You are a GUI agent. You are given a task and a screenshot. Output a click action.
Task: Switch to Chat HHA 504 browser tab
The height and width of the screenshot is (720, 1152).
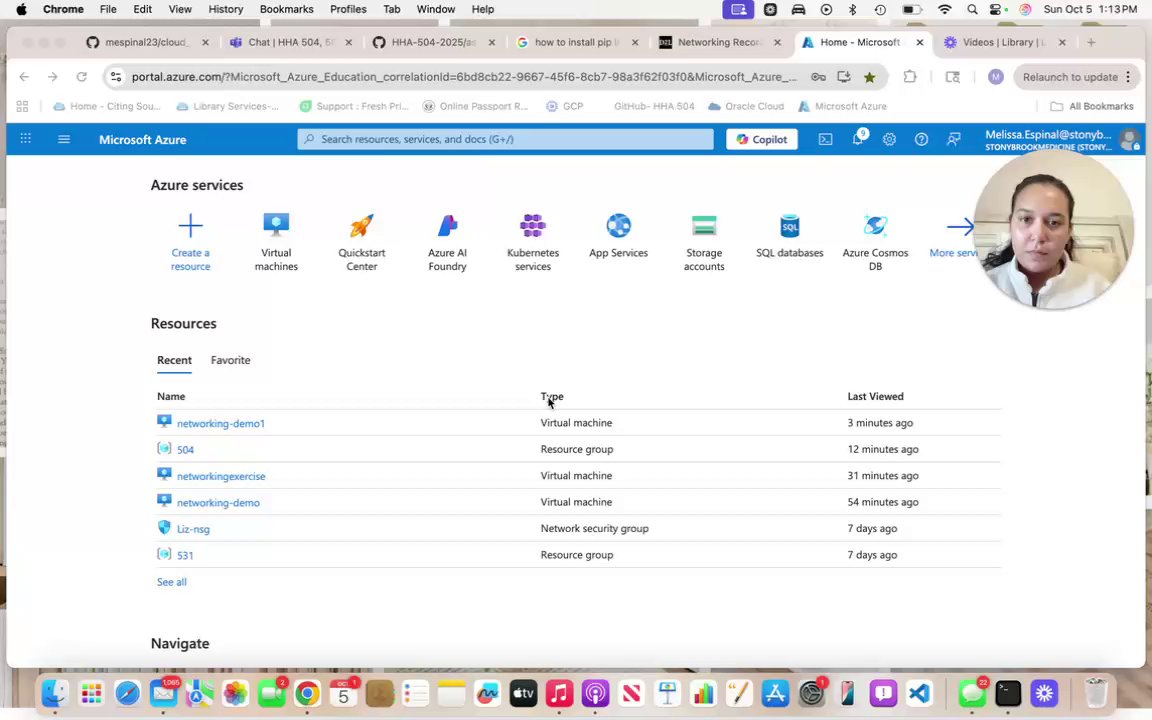(291, 42)
